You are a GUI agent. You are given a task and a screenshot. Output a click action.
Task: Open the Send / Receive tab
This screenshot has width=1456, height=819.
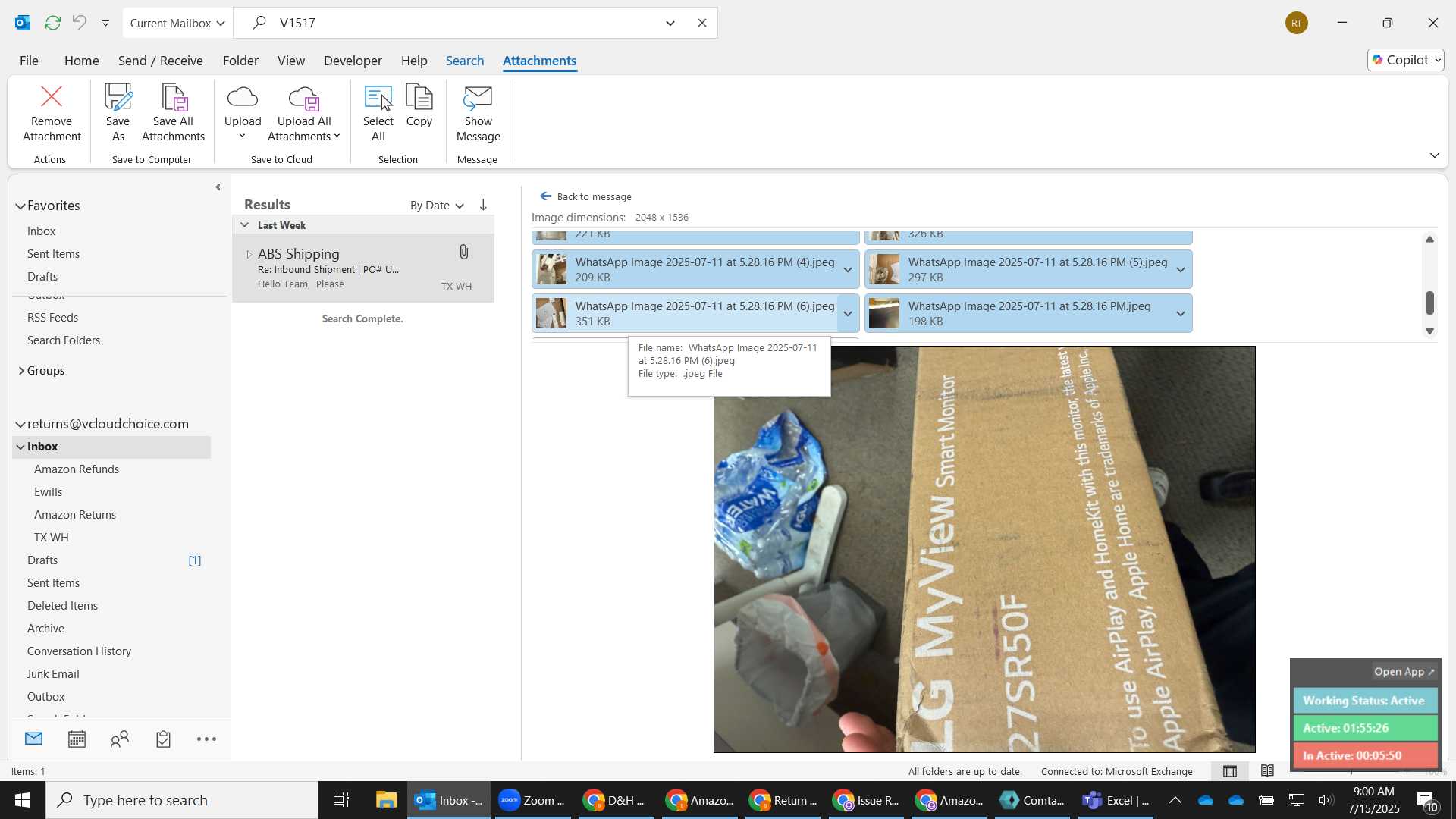(x=160, y=61)
